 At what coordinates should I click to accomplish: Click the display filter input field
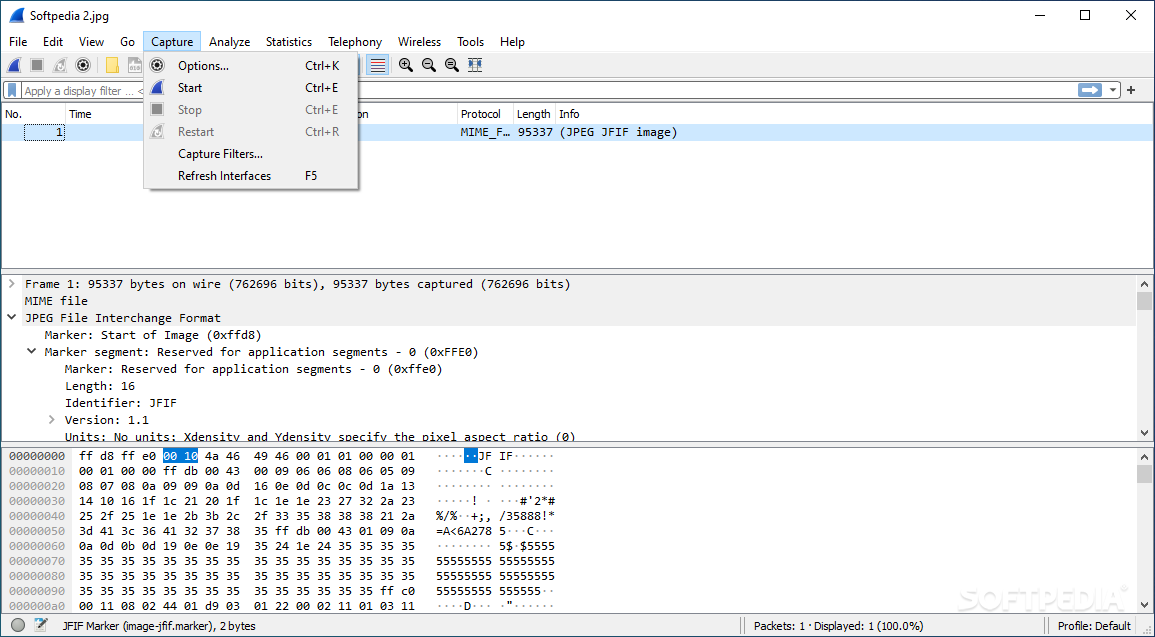[549, 91]
